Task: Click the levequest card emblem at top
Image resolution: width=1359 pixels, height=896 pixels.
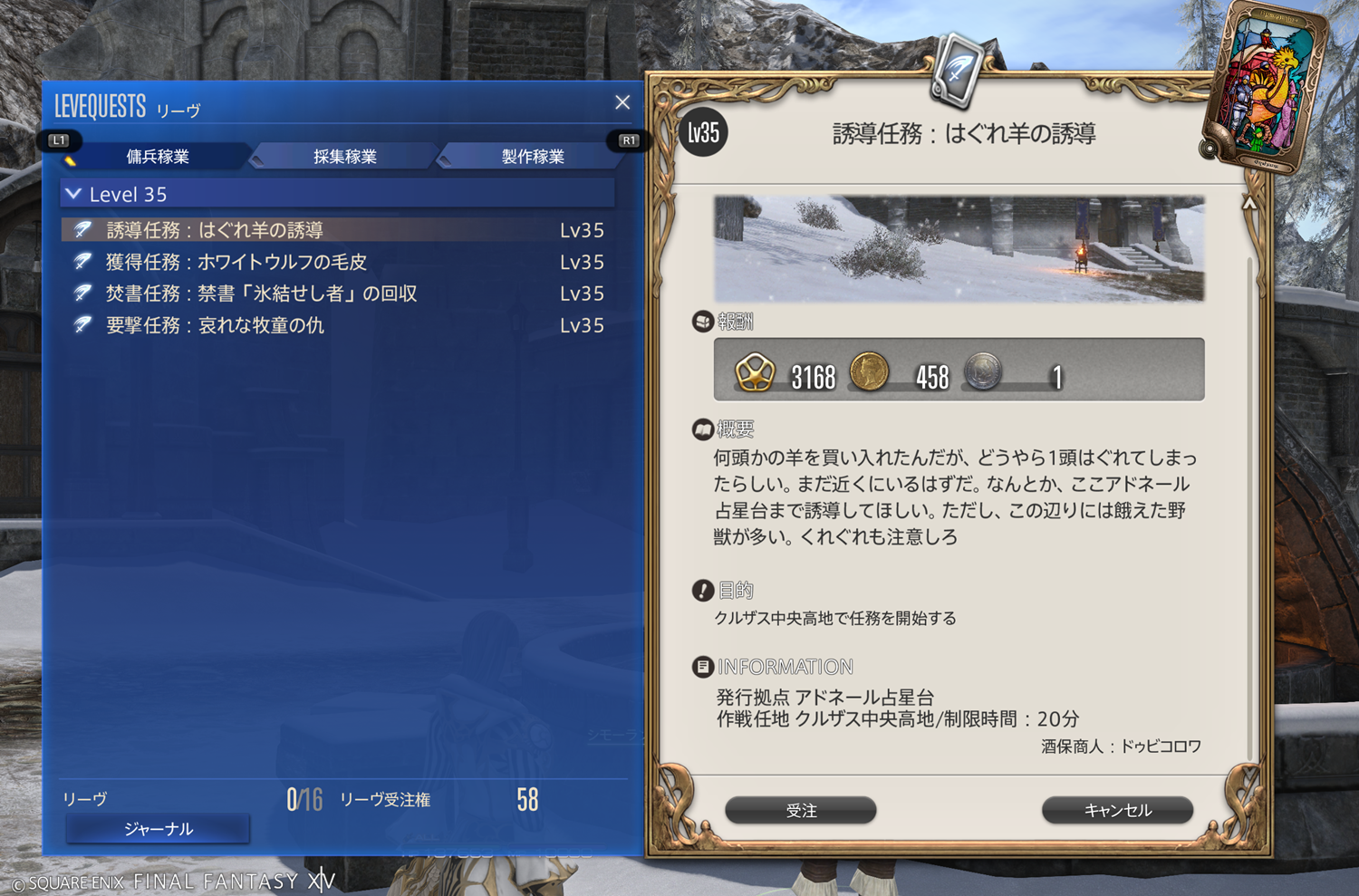Action: pyautogui.click(x=958, y=68)
